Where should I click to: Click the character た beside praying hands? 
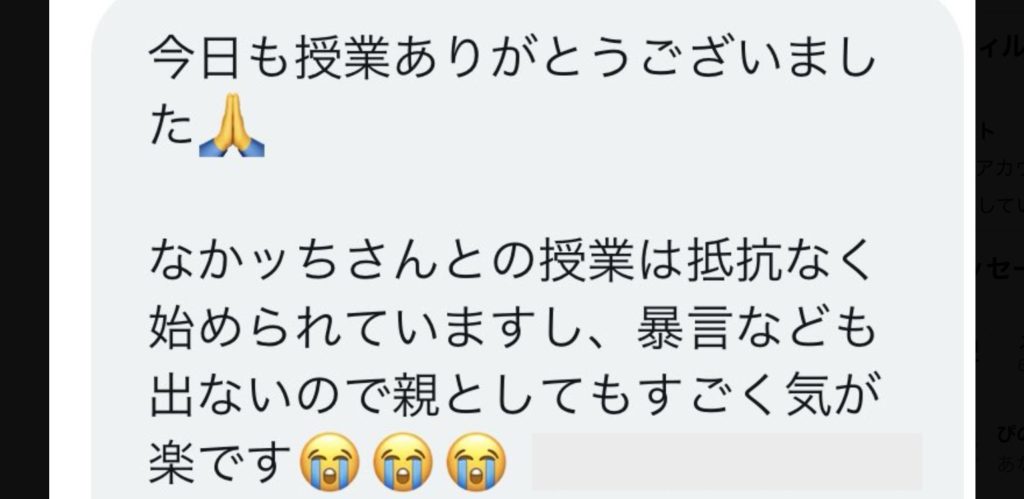171,129
